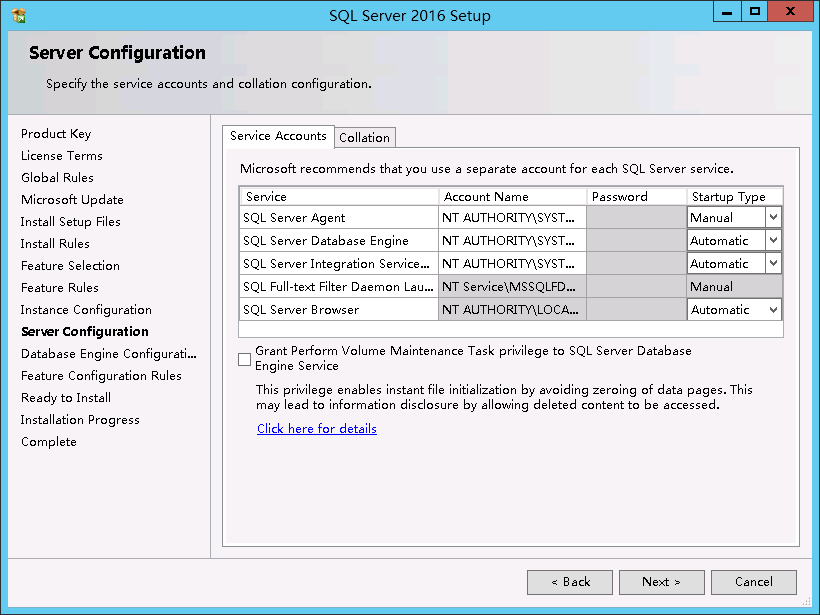Viewport: 820px width, 615px height.
Task: Click Microsoft Update step in sidebar
Action: click(72, 200)
